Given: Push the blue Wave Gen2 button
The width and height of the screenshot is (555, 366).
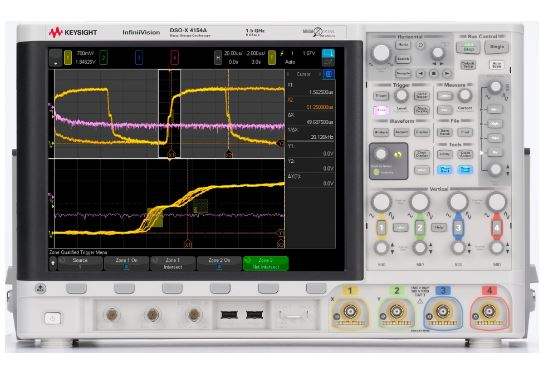Looking at the screenshot, I should [465, 170].
